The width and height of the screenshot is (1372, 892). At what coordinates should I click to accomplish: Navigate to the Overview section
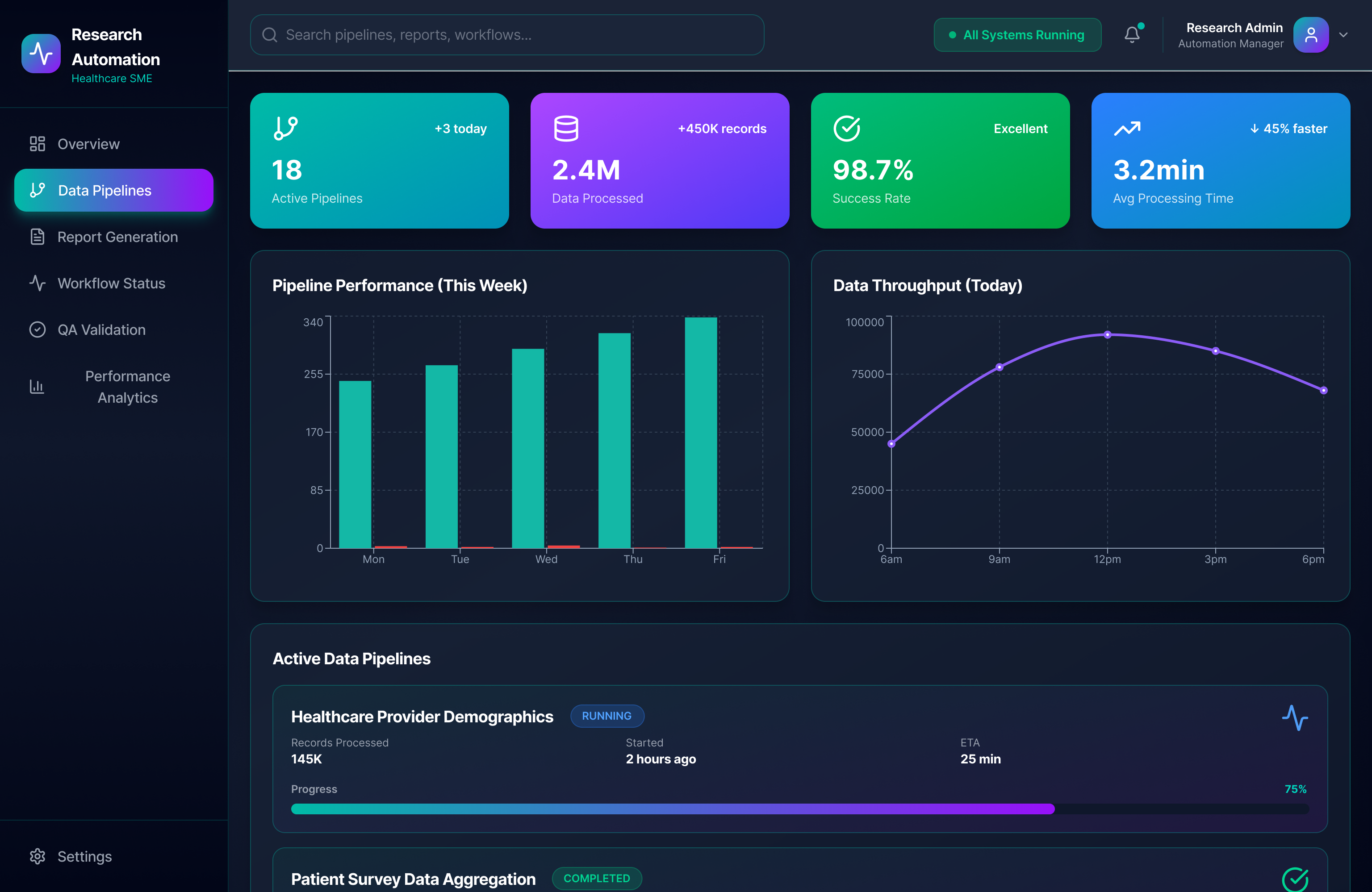point(88,143)
